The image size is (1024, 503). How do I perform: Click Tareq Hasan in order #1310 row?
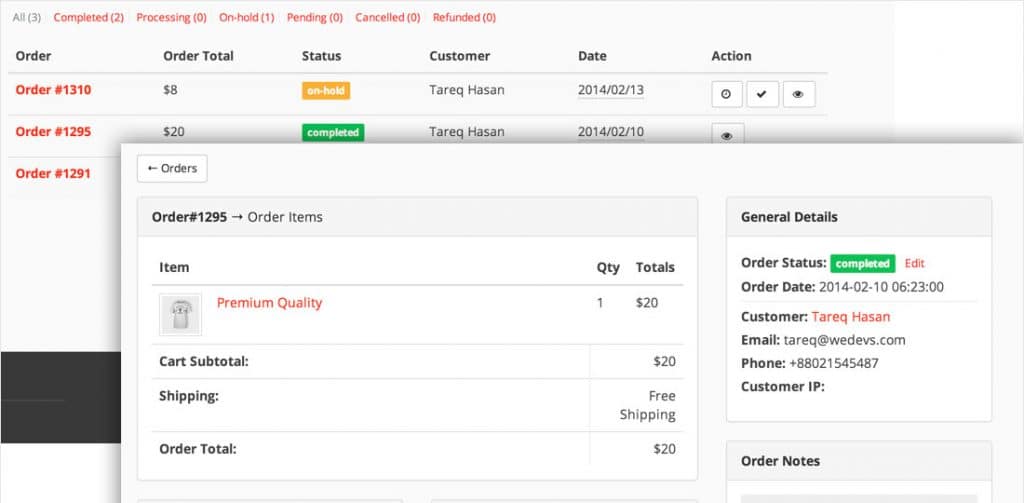click(x=467, y=90)
